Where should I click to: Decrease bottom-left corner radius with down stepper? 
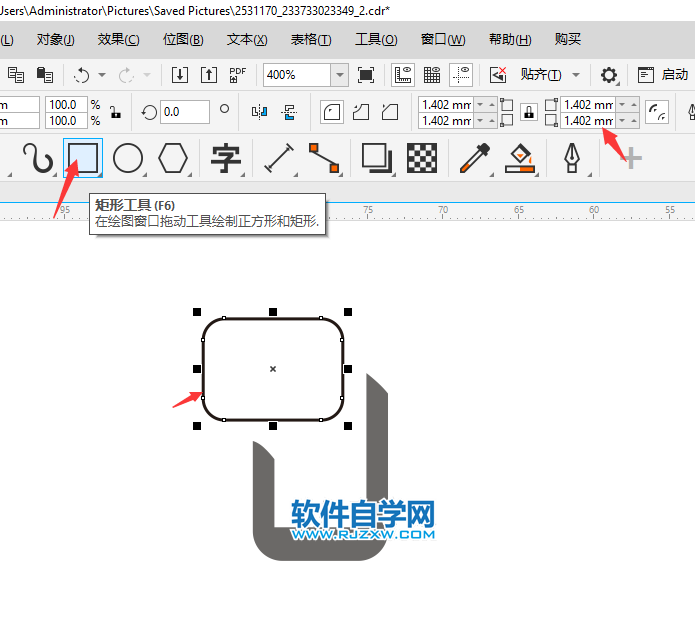480,121
